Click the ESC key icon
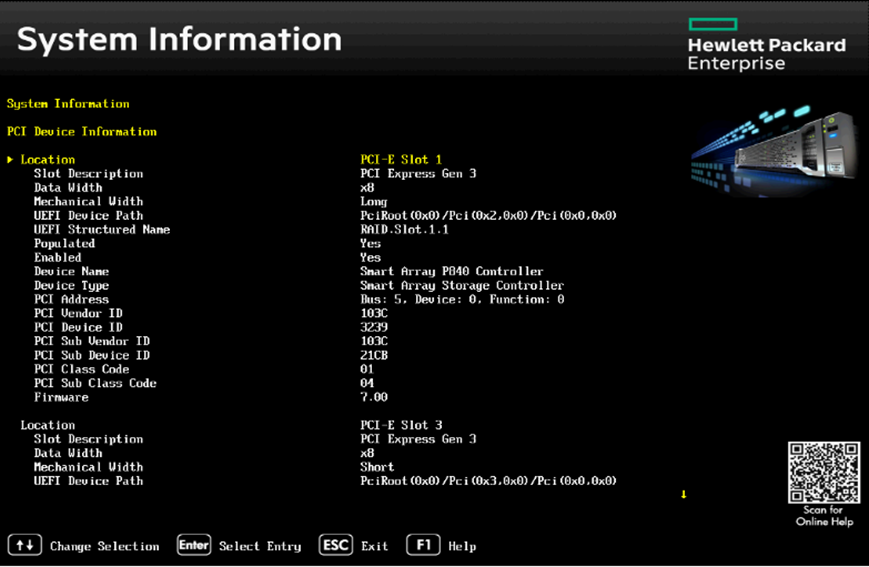 (336, 545)
